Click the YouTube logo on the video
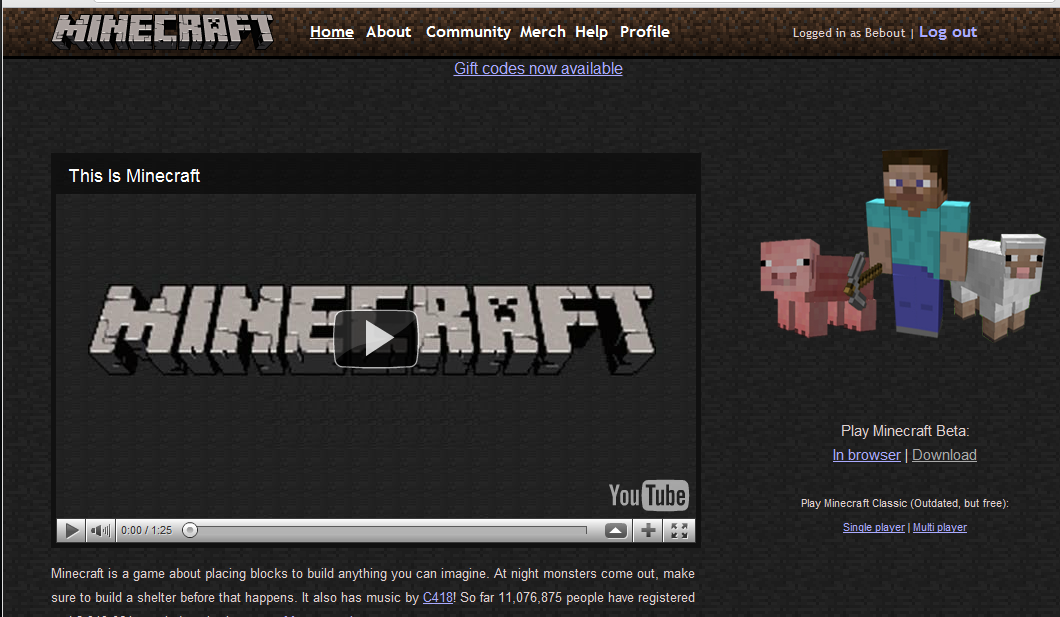Image resolution: width=1060 pixels, height=617 pixels. 648,495
